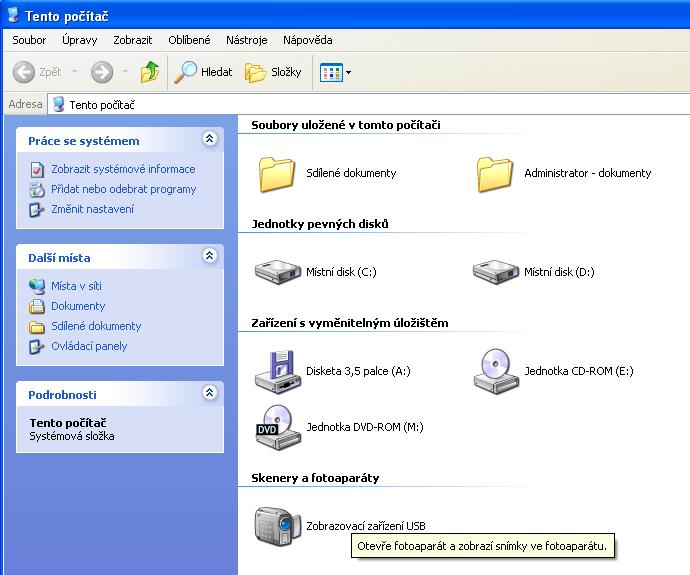Image resolution: width=690 pixels, height=575 pixels.
Task: Open the Jednotka DVD-ROM (M:) icon
Action: 277,427
